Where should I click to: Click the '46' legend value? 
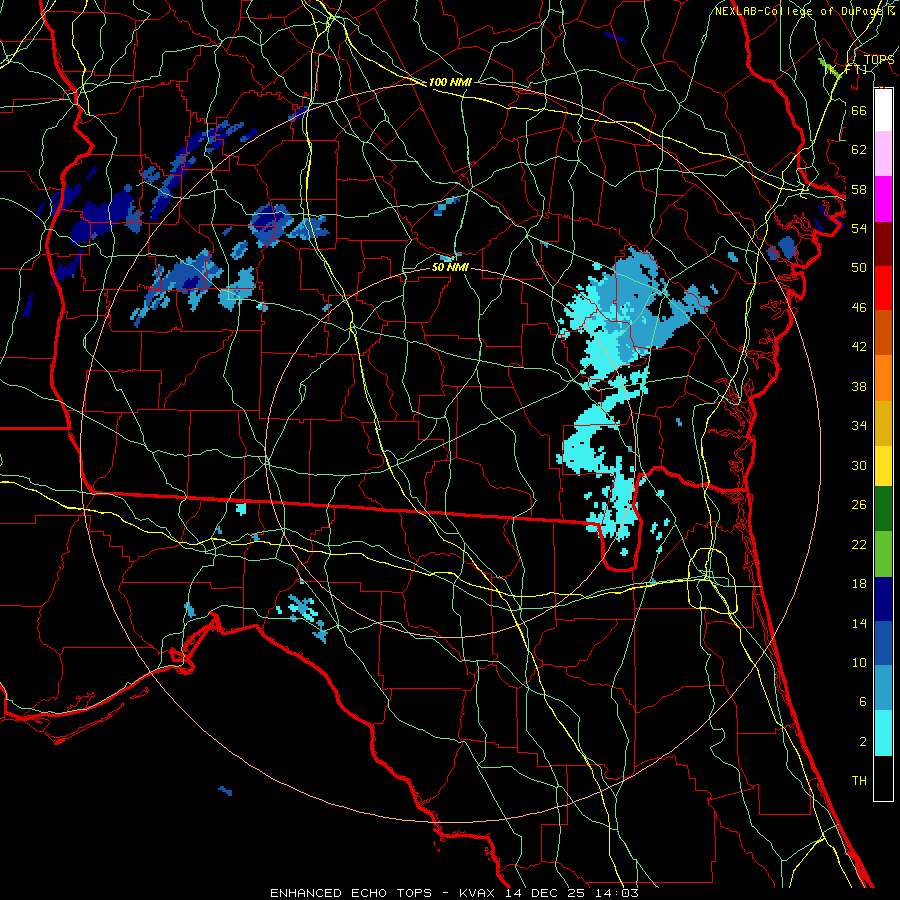(859, 307)
